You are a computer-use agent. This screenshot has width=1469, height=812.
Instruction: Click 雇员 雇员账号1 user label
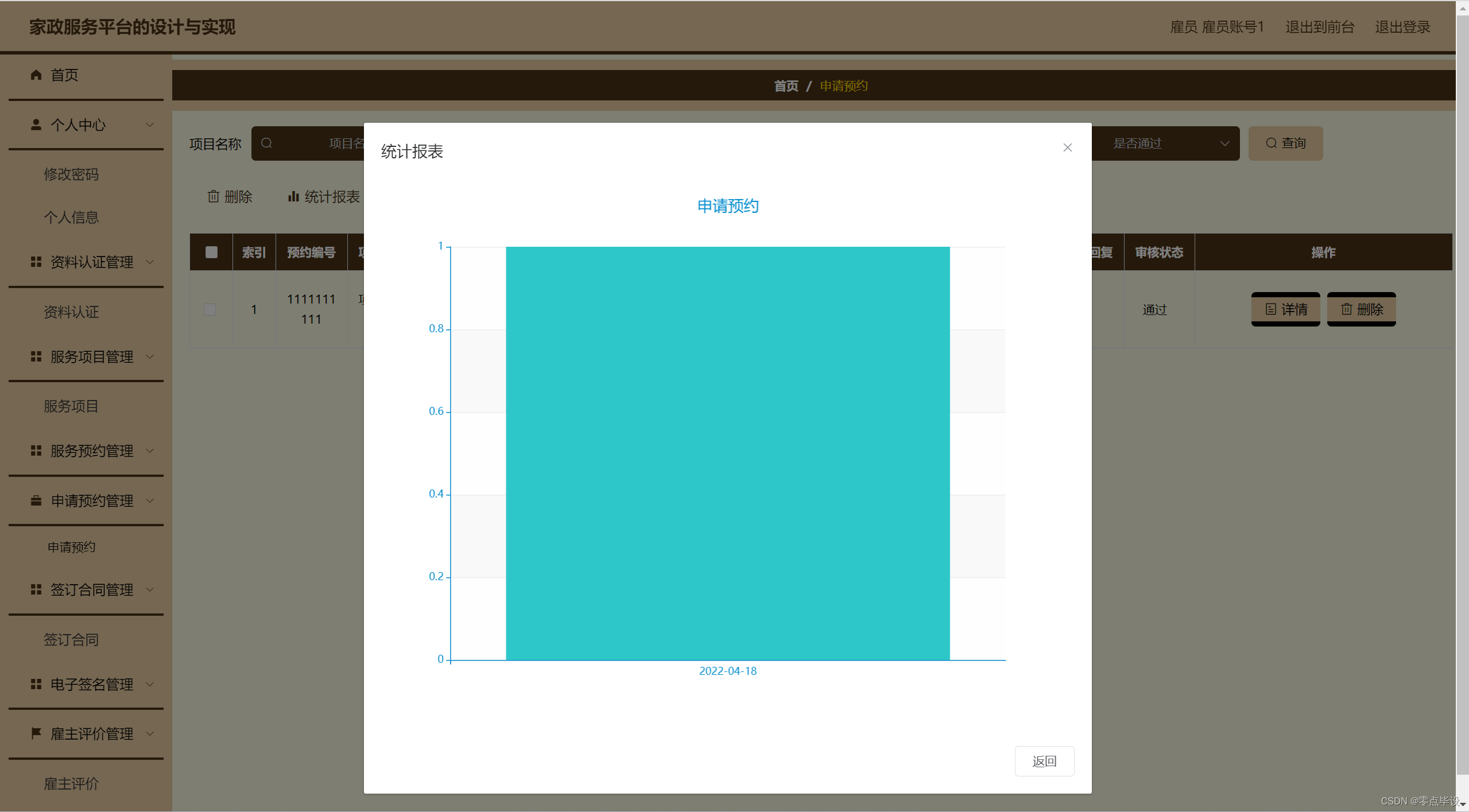1217,27
